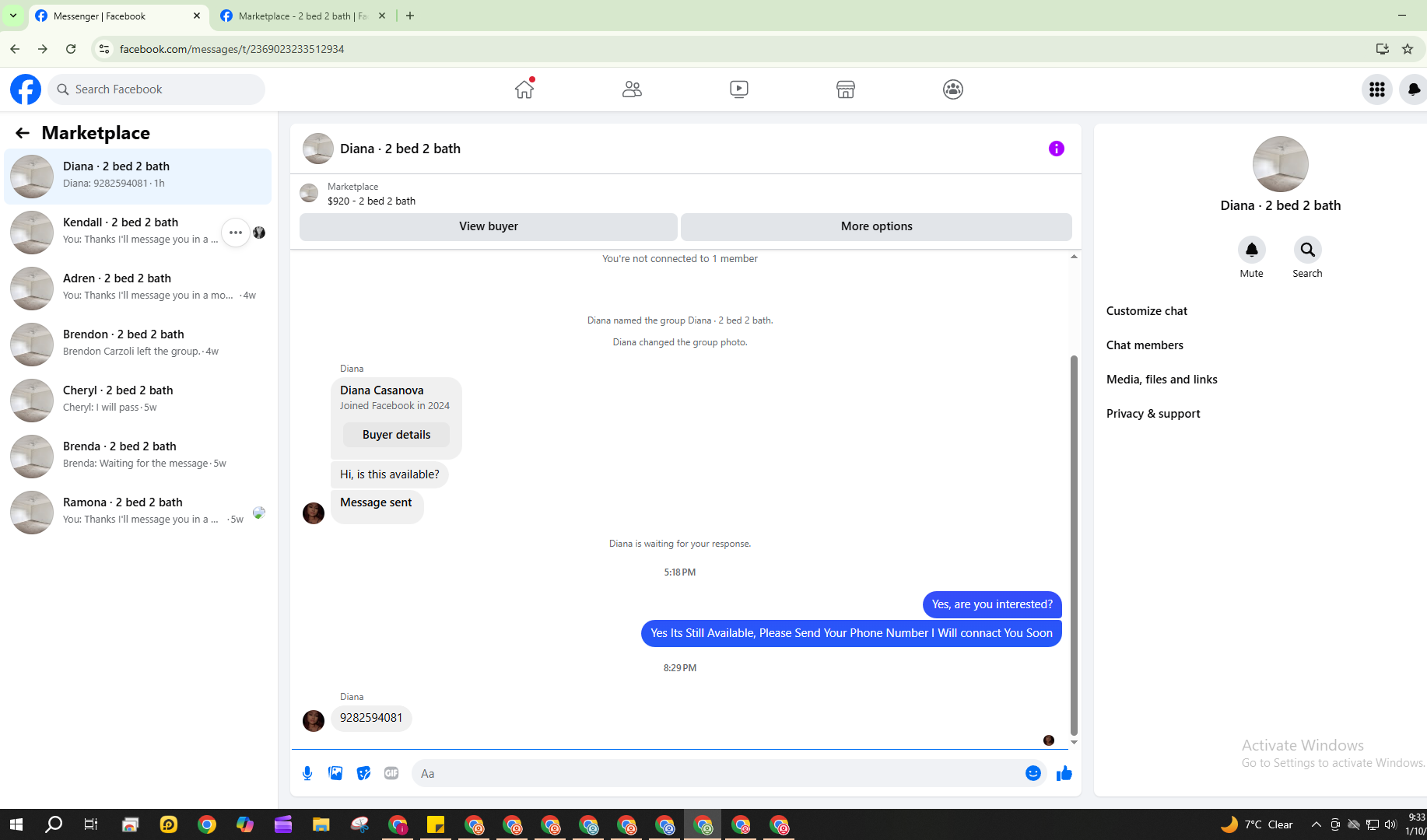Viewport: 1427px width, 840px height.
Task: Go to the Home feed icon
Action: [x=524, y=89]
